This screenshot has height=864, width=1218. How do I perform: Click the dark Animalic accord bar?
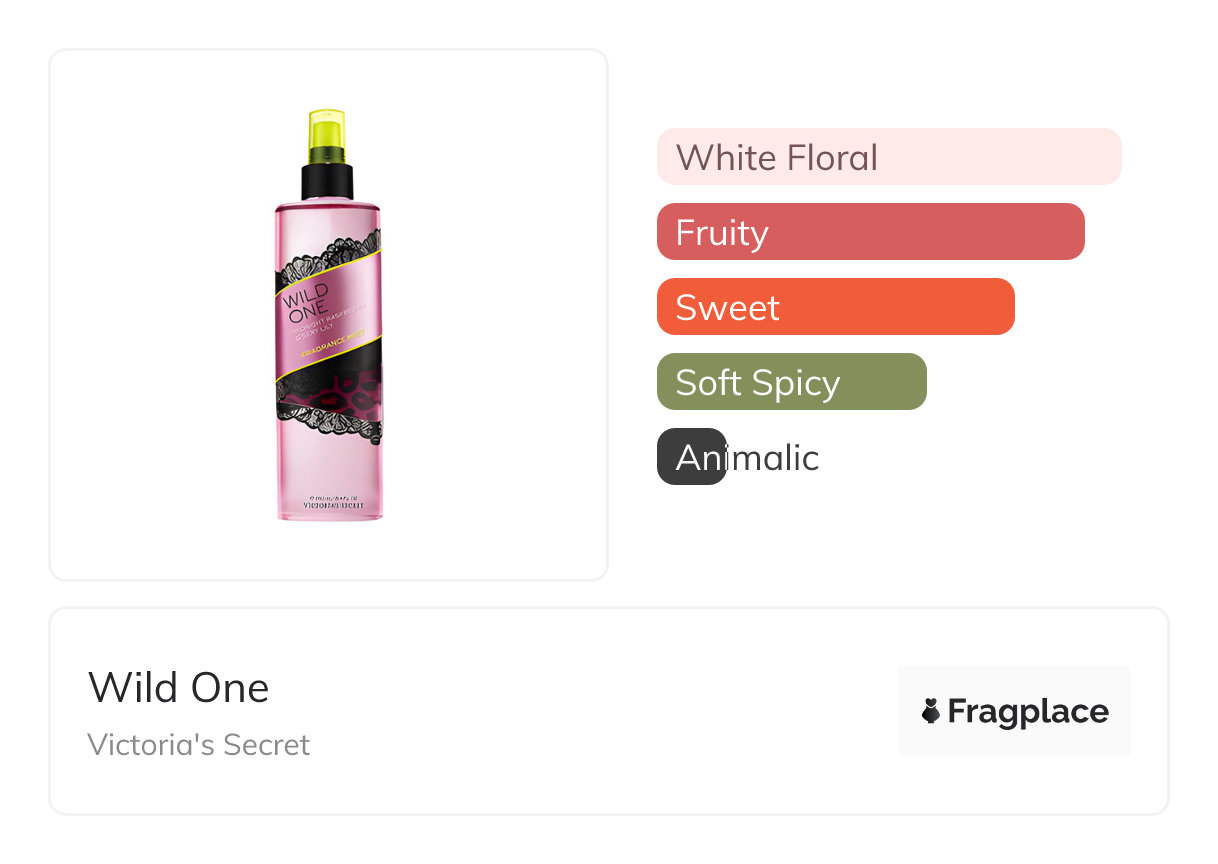click(691, 457)
